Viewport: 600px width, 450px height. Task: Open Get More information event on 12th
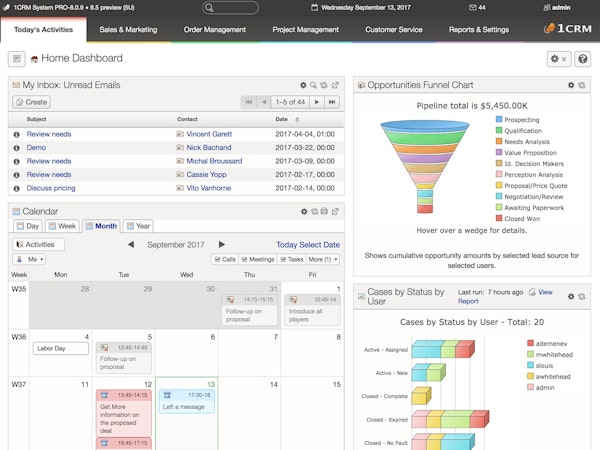coord(124,413)
